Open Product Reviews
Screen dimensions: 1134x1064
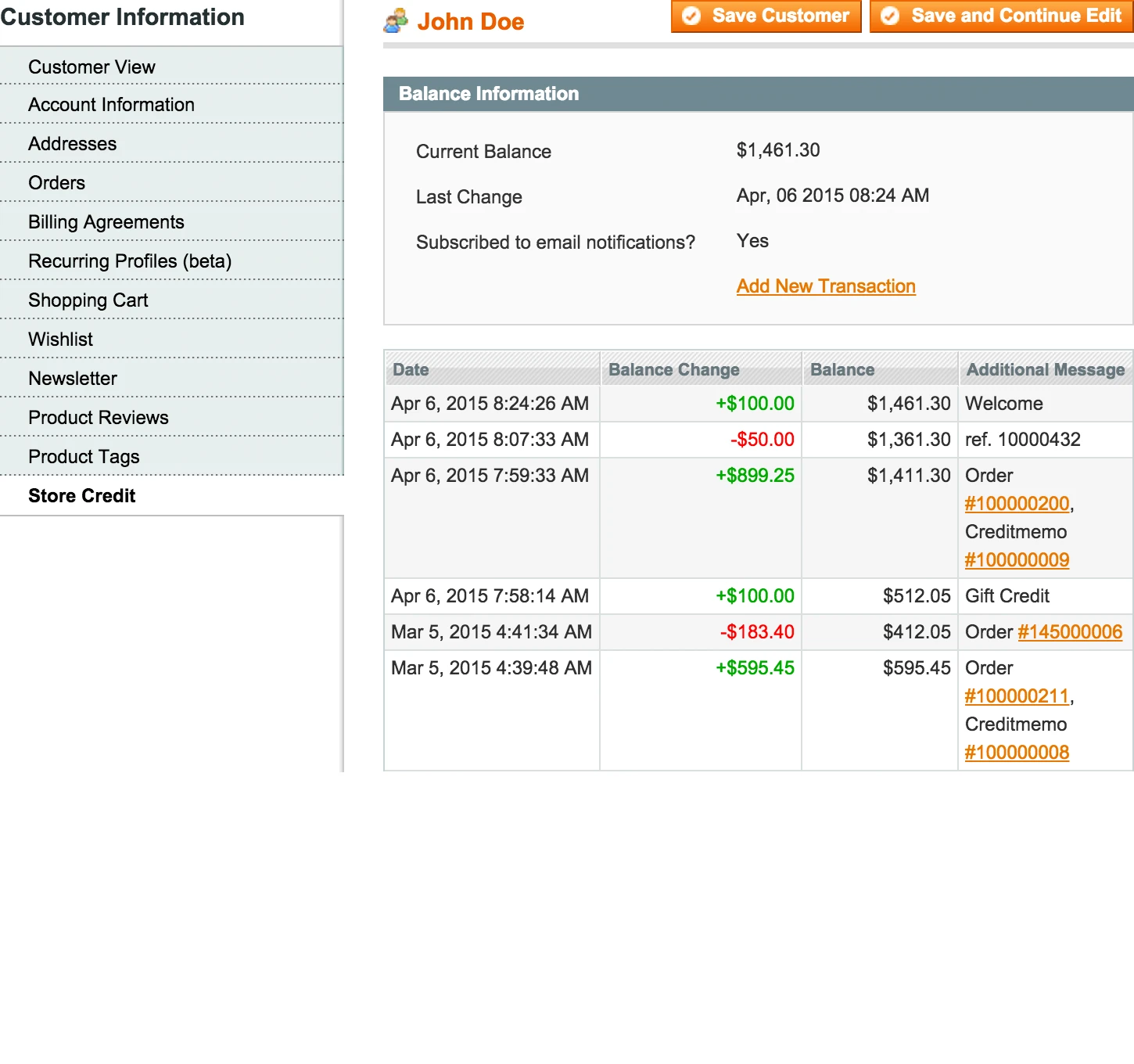tap(99, 417)
